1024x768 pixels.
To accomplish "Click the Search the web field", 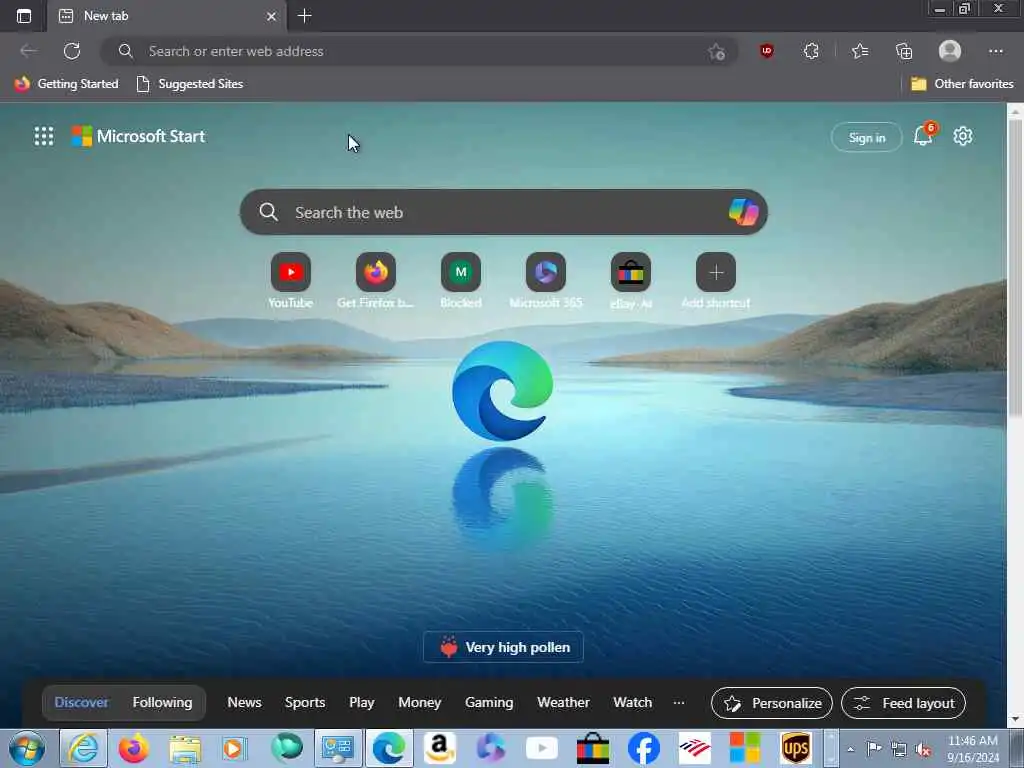I will [503, 212].
